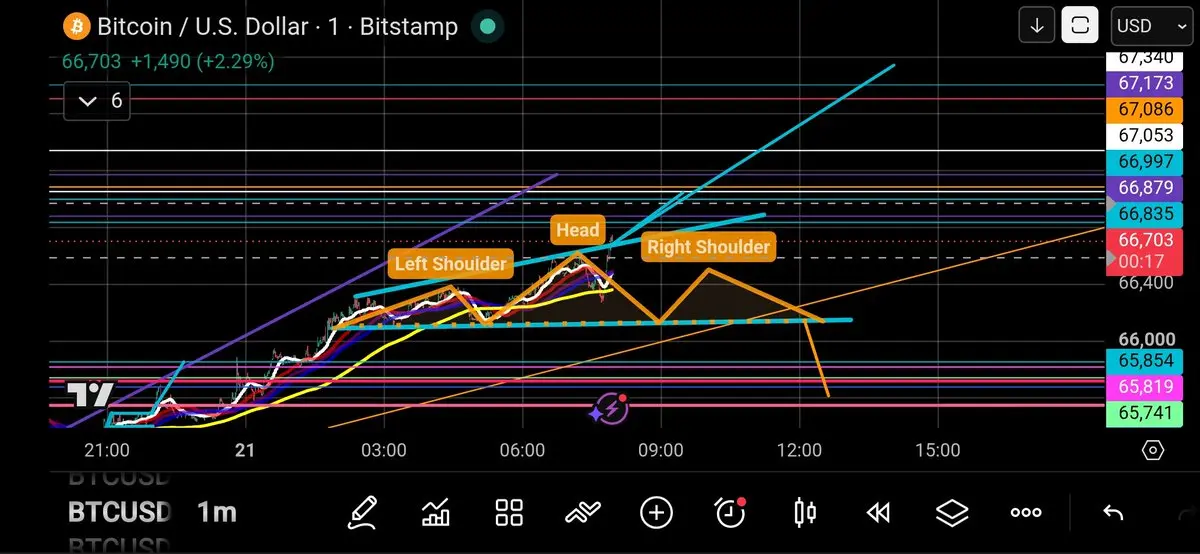Open chart settings hexagon icon
The height and width of the screenshot is (554, 1200).
pyautogui.click(x=1153, y=451)
